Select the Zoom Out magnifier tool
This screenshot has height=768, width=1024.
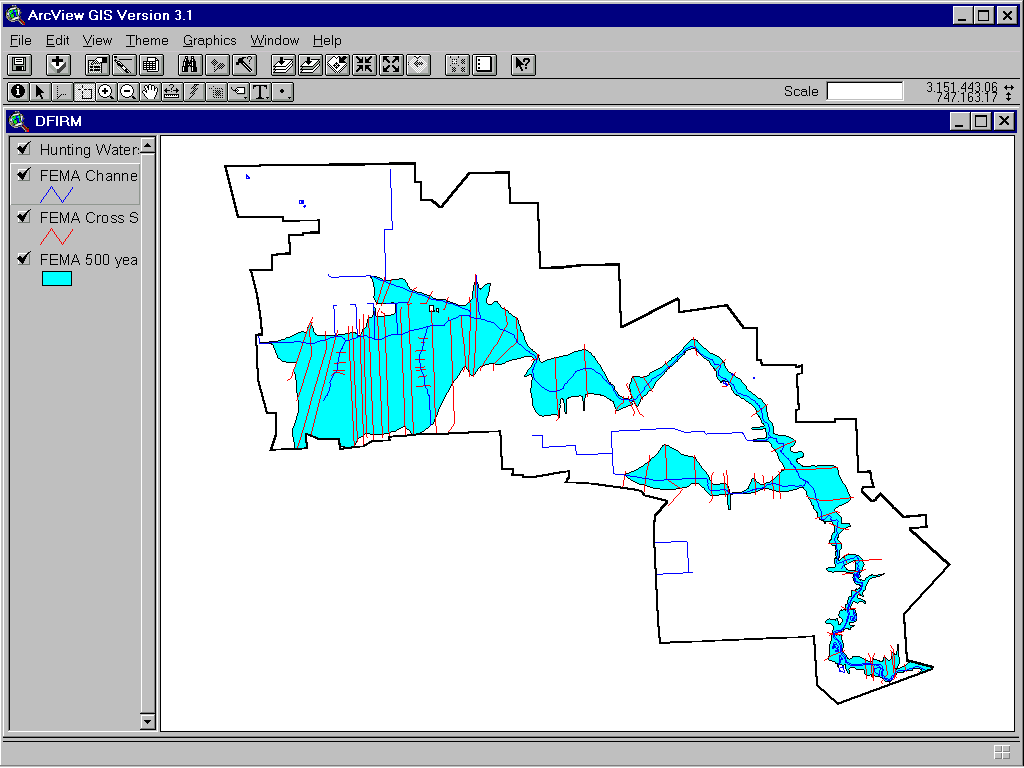pyautogui.click(x=129, y=91)
